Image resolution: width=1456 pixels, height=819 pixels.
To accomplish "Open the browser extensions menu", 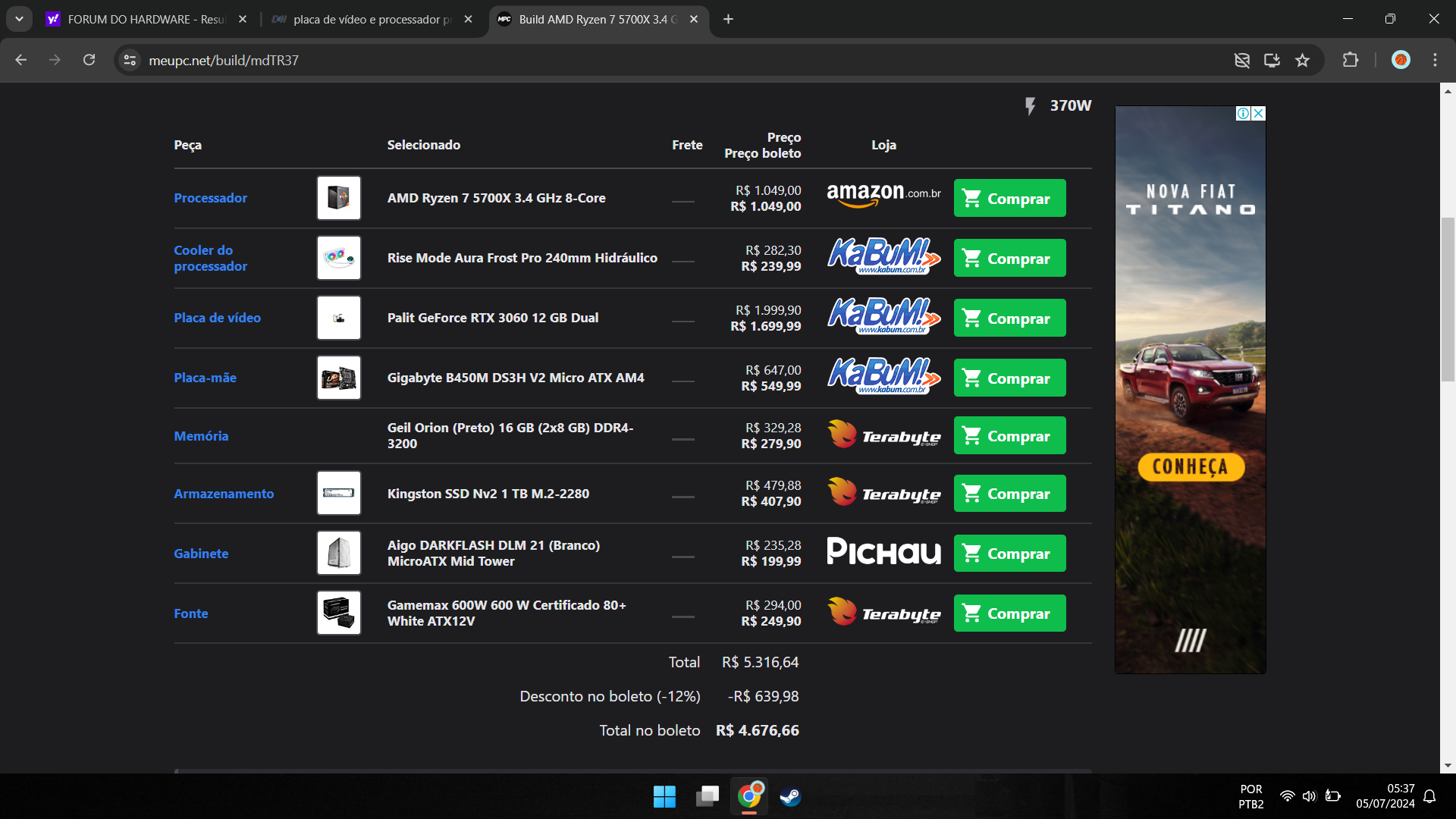I will click(1351, 60).
